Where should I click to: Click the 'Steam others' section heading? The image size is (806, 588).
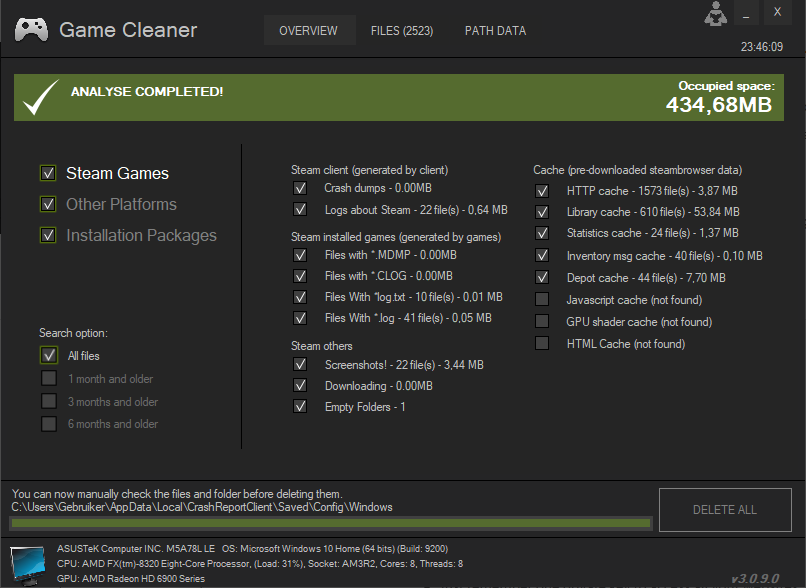pos(322,346)
